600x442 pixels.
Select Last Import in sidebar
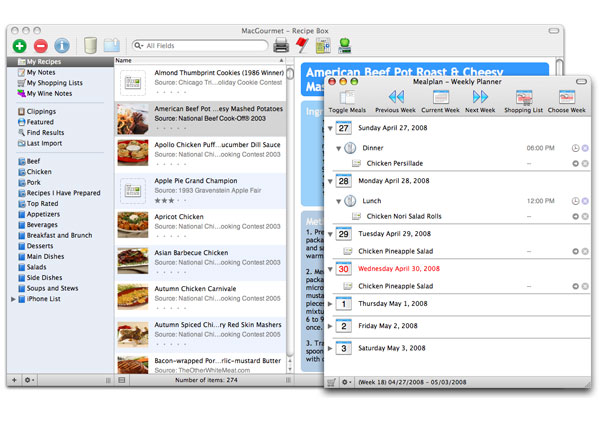pyautogui.click(x=44, y=143)
